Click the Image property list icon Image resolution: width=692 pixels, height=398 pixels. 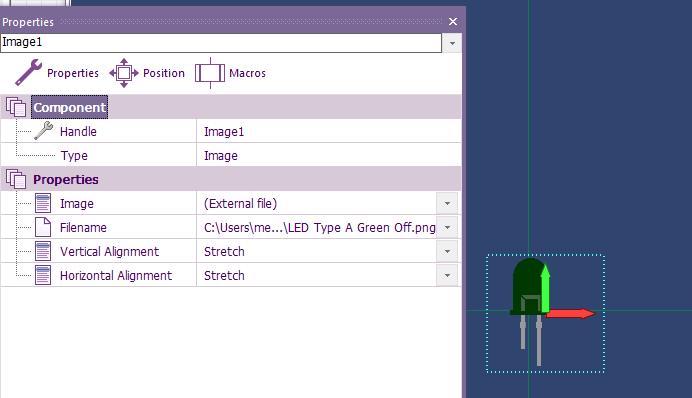coord(43,203)
